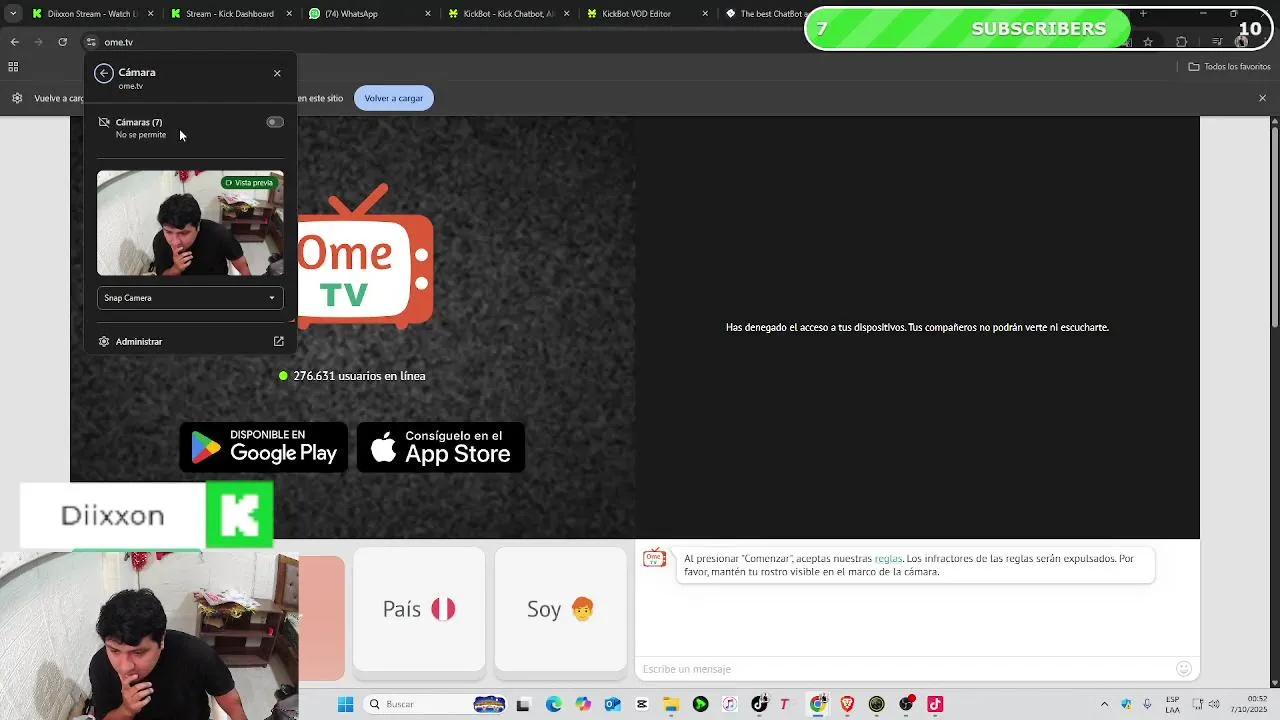
Task: Open Microsoft Edge from the taskbar
Action: coord(554,704)
